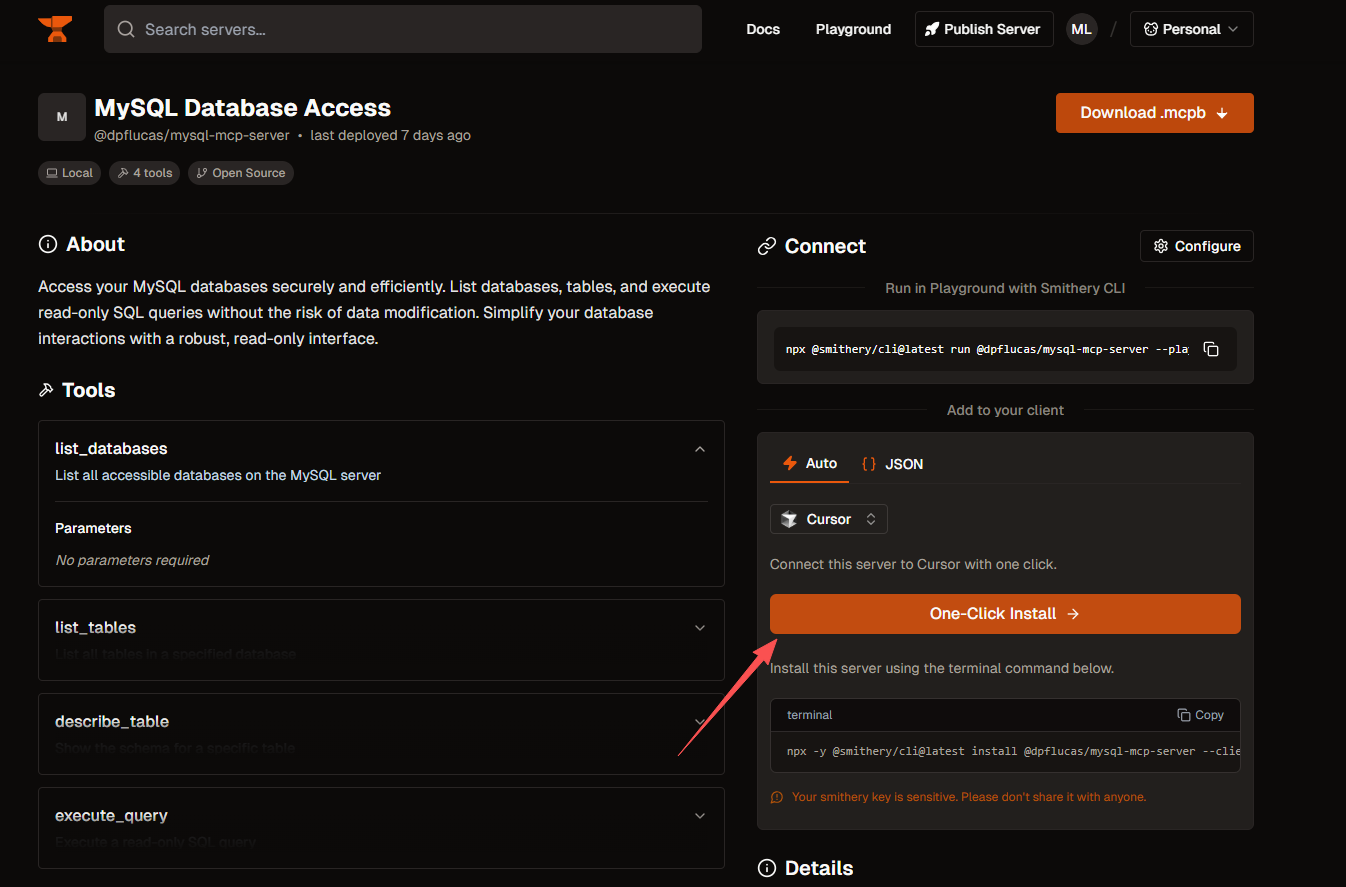Viewport: 1346px width, 887px height.
Task: Click the Tools hammer icon
Action: coord(46,390)
